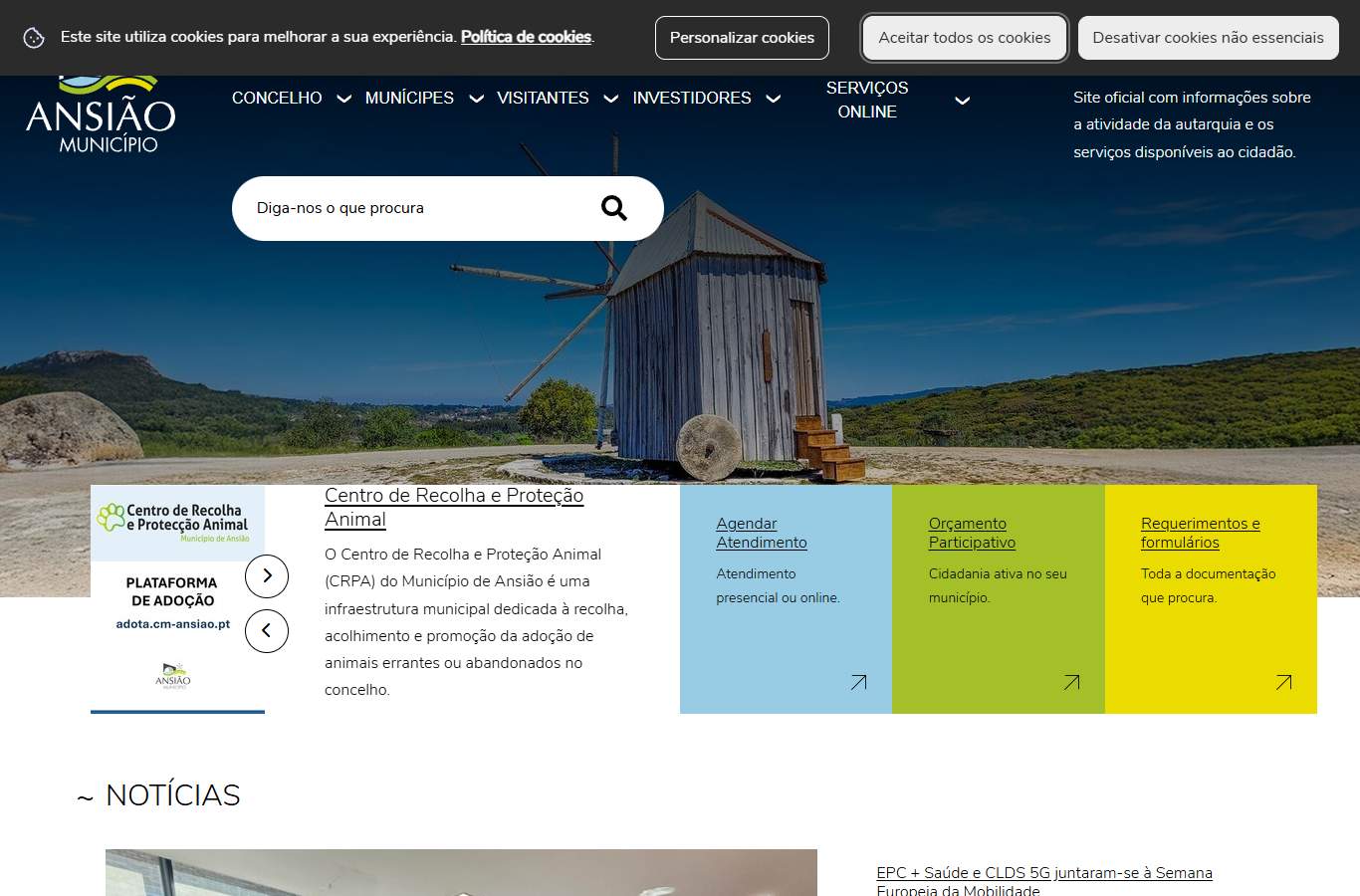Expand the Munícipes menu chevron
1360x896 pixels.
coord(476,99)
